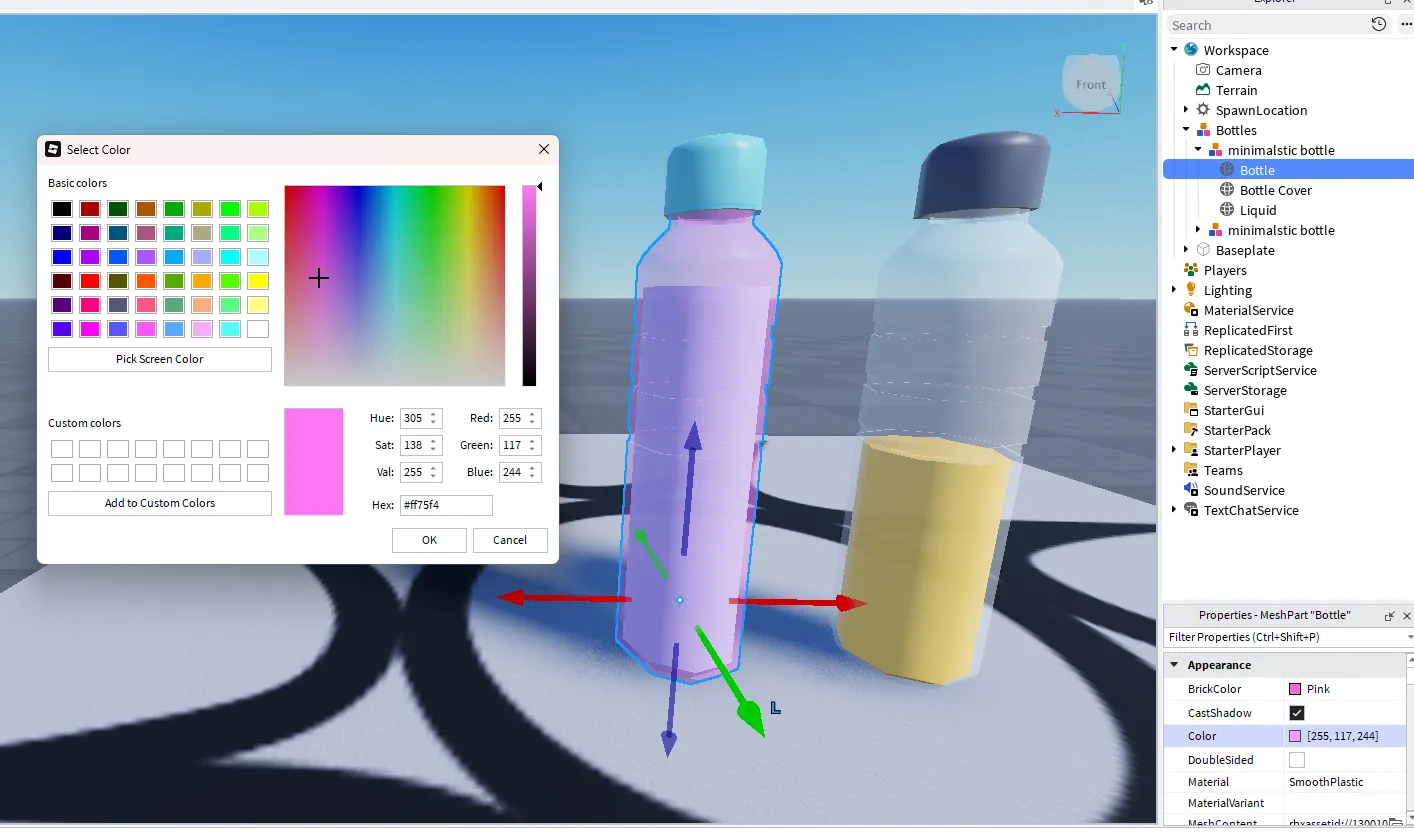Collapse the Bottles folder in Explorer
Viewport: 1414px width, 833px height.
tap(1186, 130)
